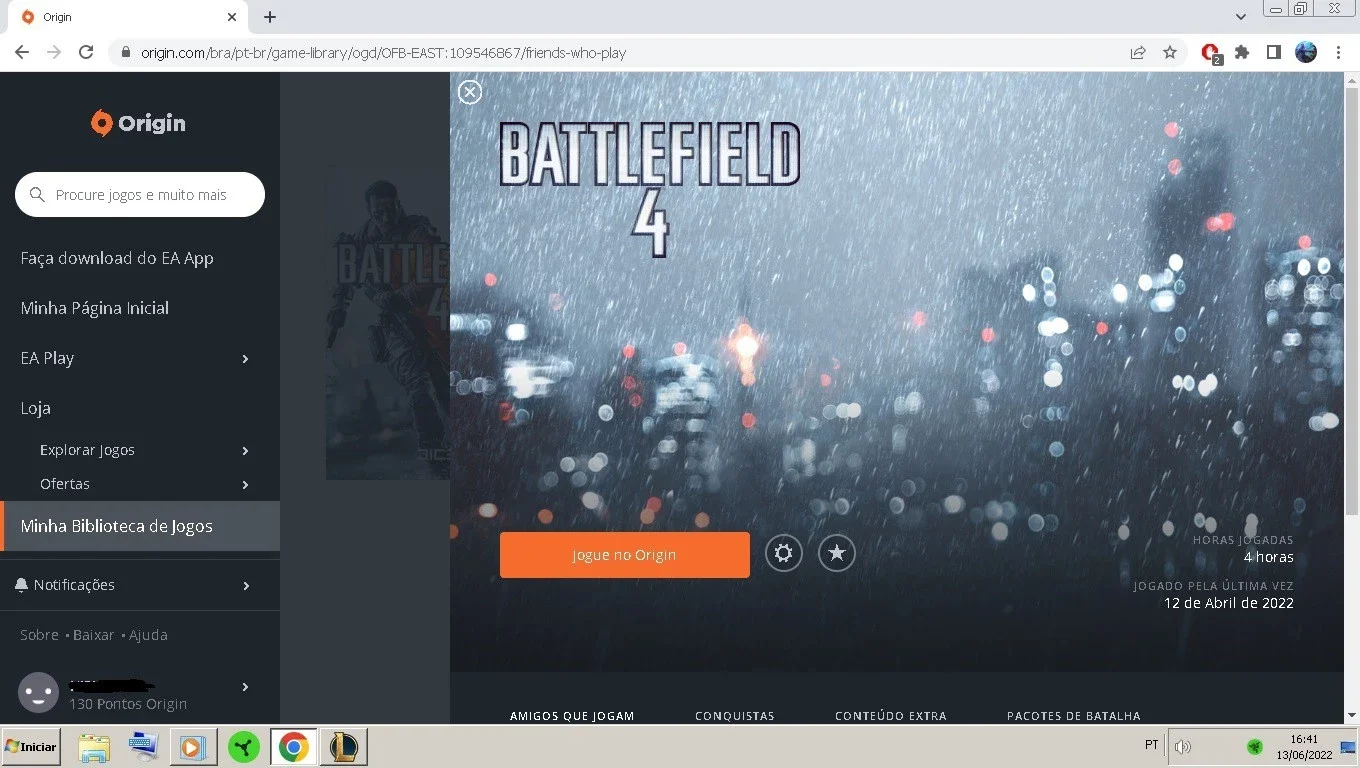1360x768 pixels.
Task: Click the volume speaker tray icon
Action: point(1184,747)
